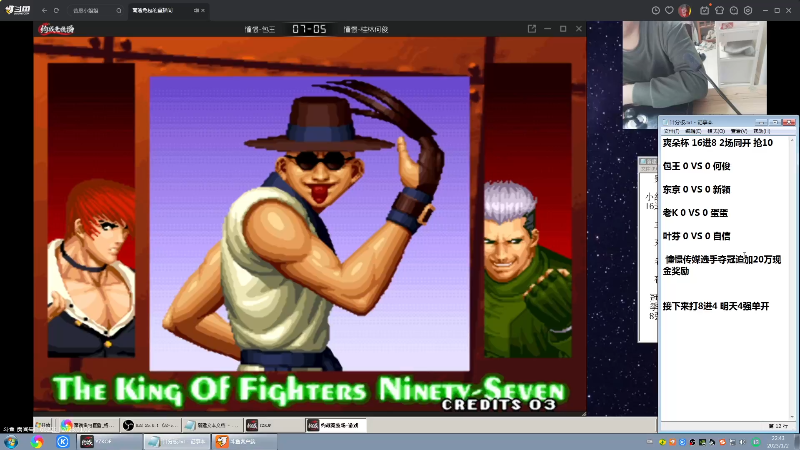
Task: Click the notepad vertical scrollbar
Action: pyautogui.click(x=792, y=278)
